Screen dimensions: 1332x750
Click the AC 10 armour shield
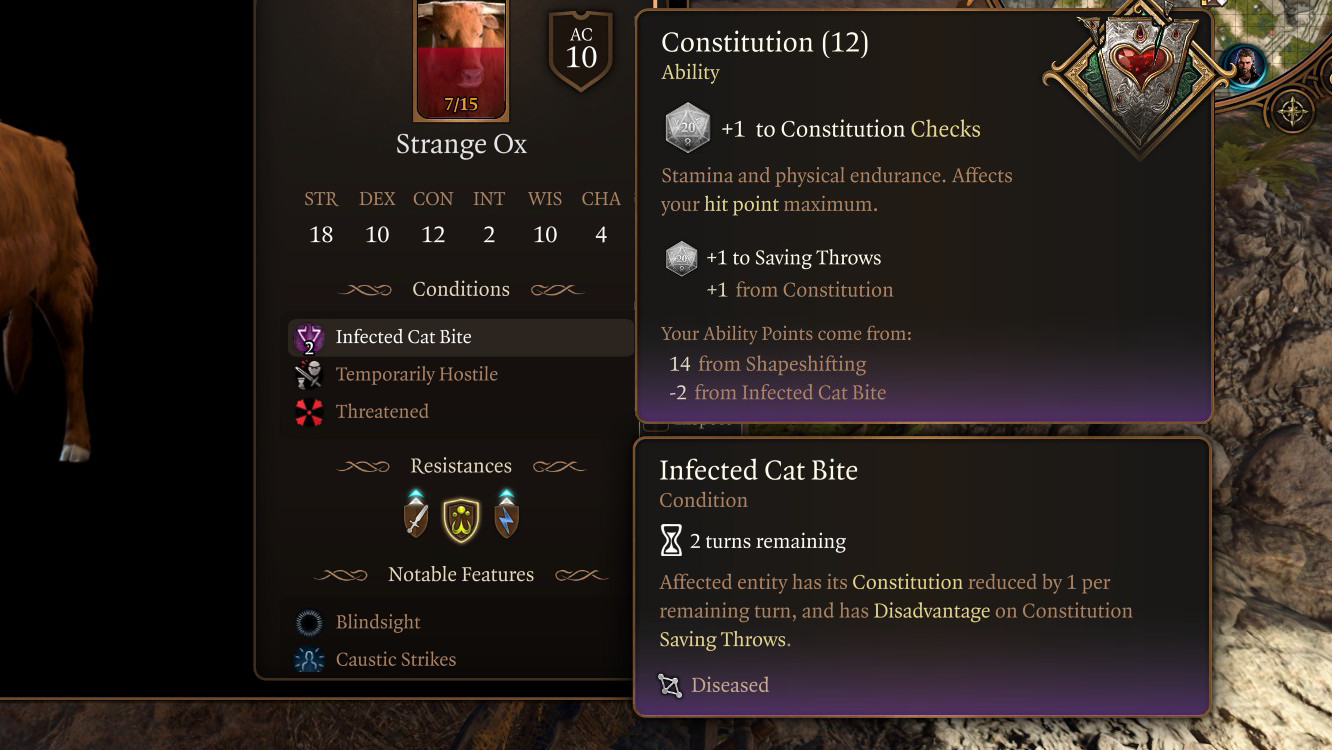pyautogui.click(x=581, y=51)
